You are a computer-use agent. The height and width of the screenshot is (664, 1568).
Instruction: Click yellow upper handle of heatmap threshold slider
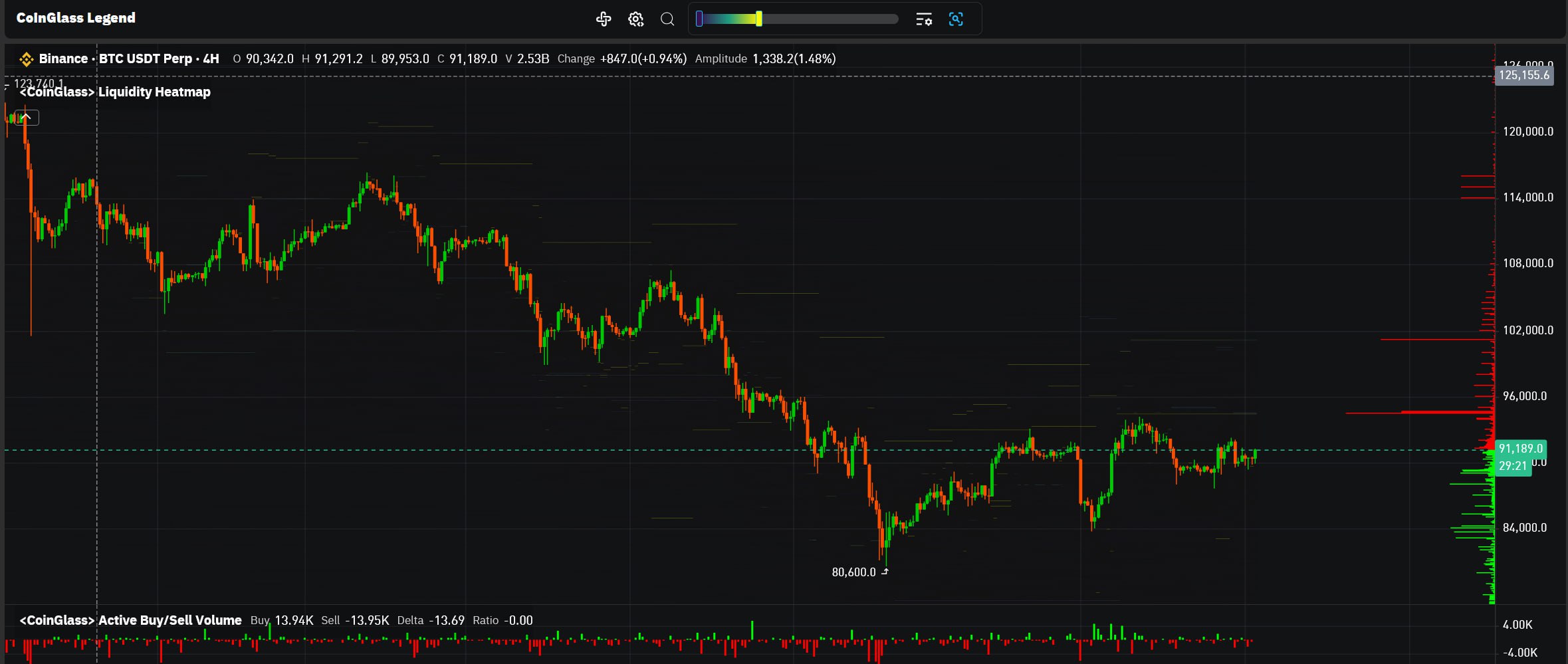758,19
